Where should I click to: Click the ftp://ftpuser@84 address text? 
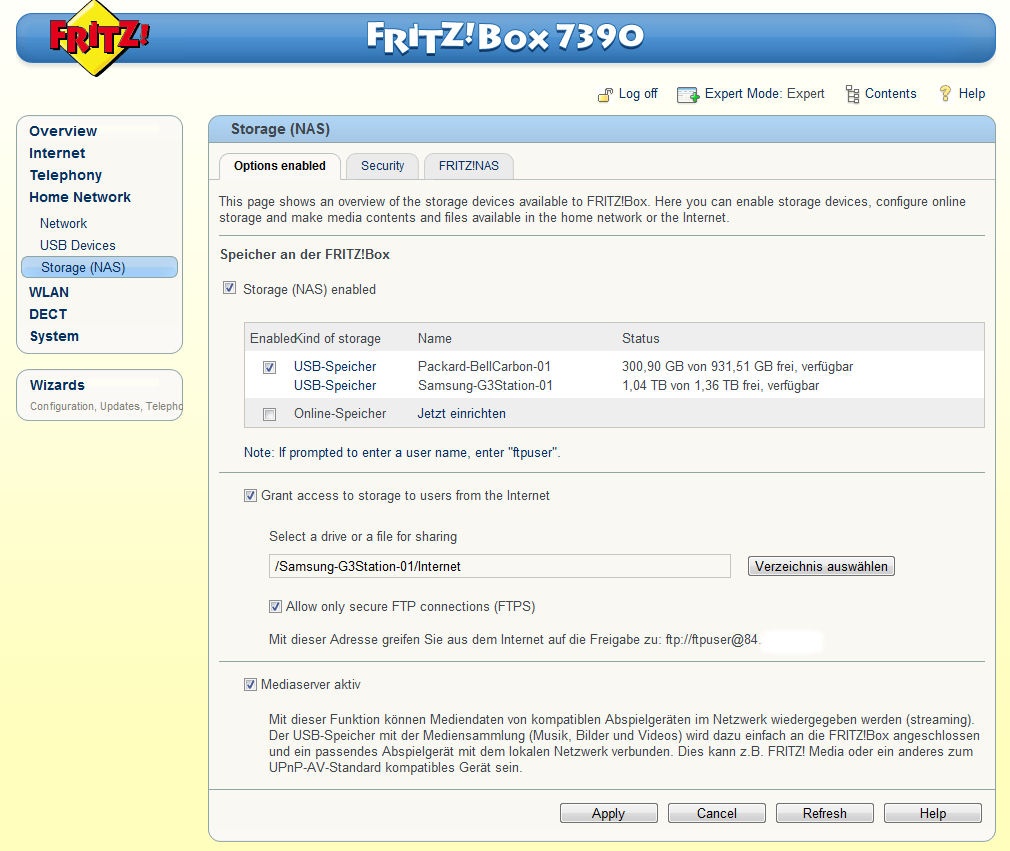712,640
